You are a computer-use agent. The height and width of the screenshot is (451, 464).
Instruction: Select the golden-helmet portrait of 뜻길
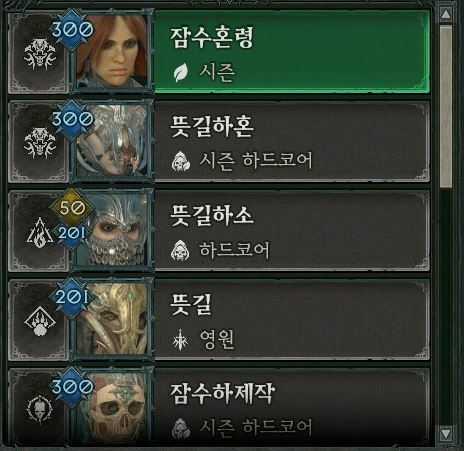112,319
